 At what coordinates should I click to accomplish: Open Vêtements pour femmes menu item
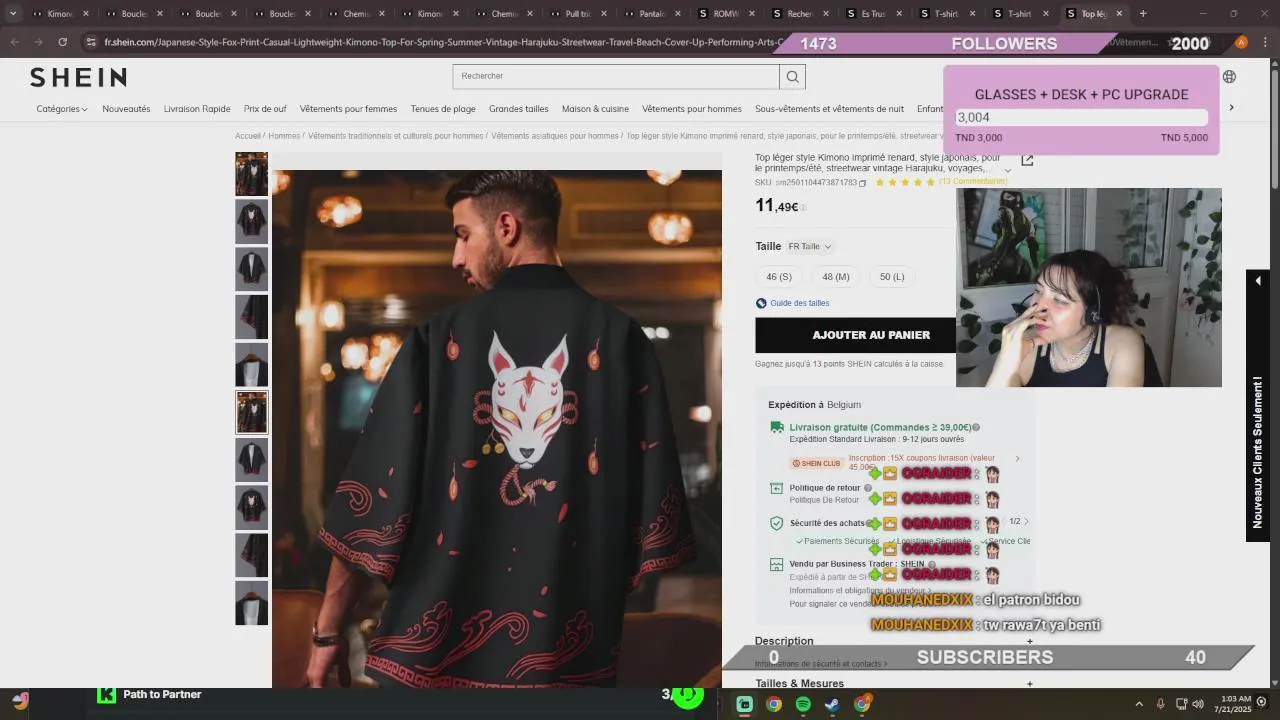(348, 109)
